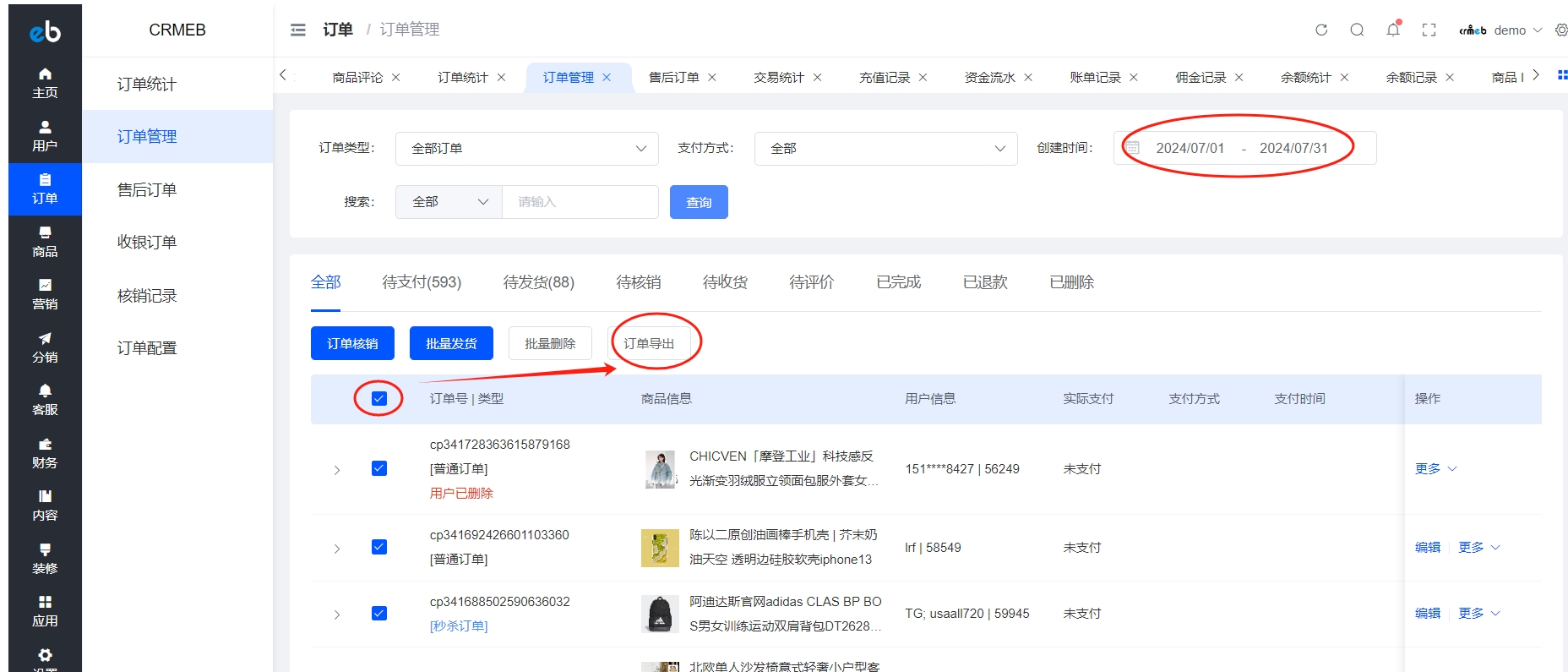Open 更多 menu for 陈以二原创 order
Image resolution: width=1568 pixels, height=672 pixels.
pos(1478,547)
